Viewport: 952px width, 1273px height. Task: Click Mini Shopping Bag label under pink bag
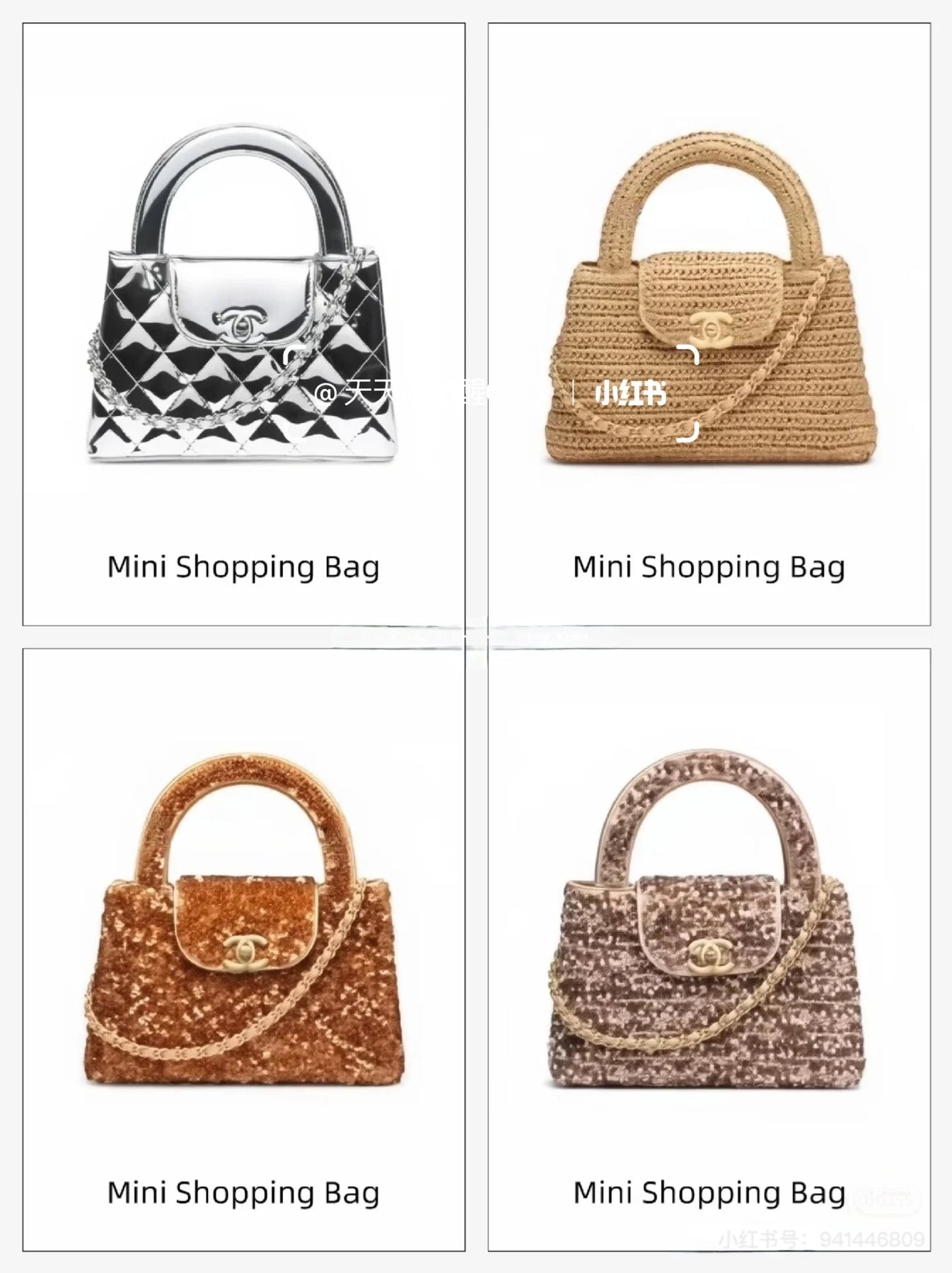coord(709,1193)
